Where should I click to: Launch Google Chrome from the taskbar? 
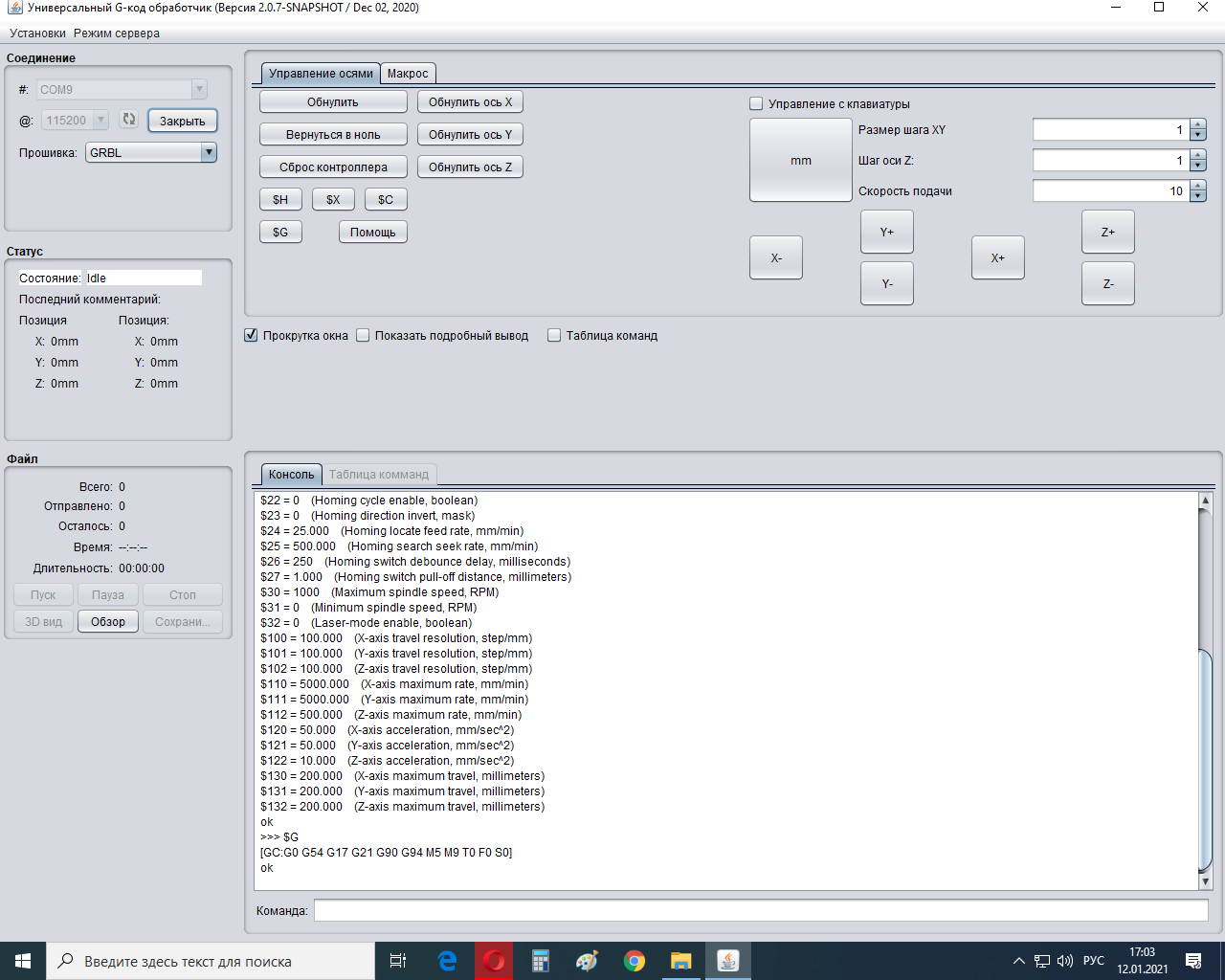point(635,961)
